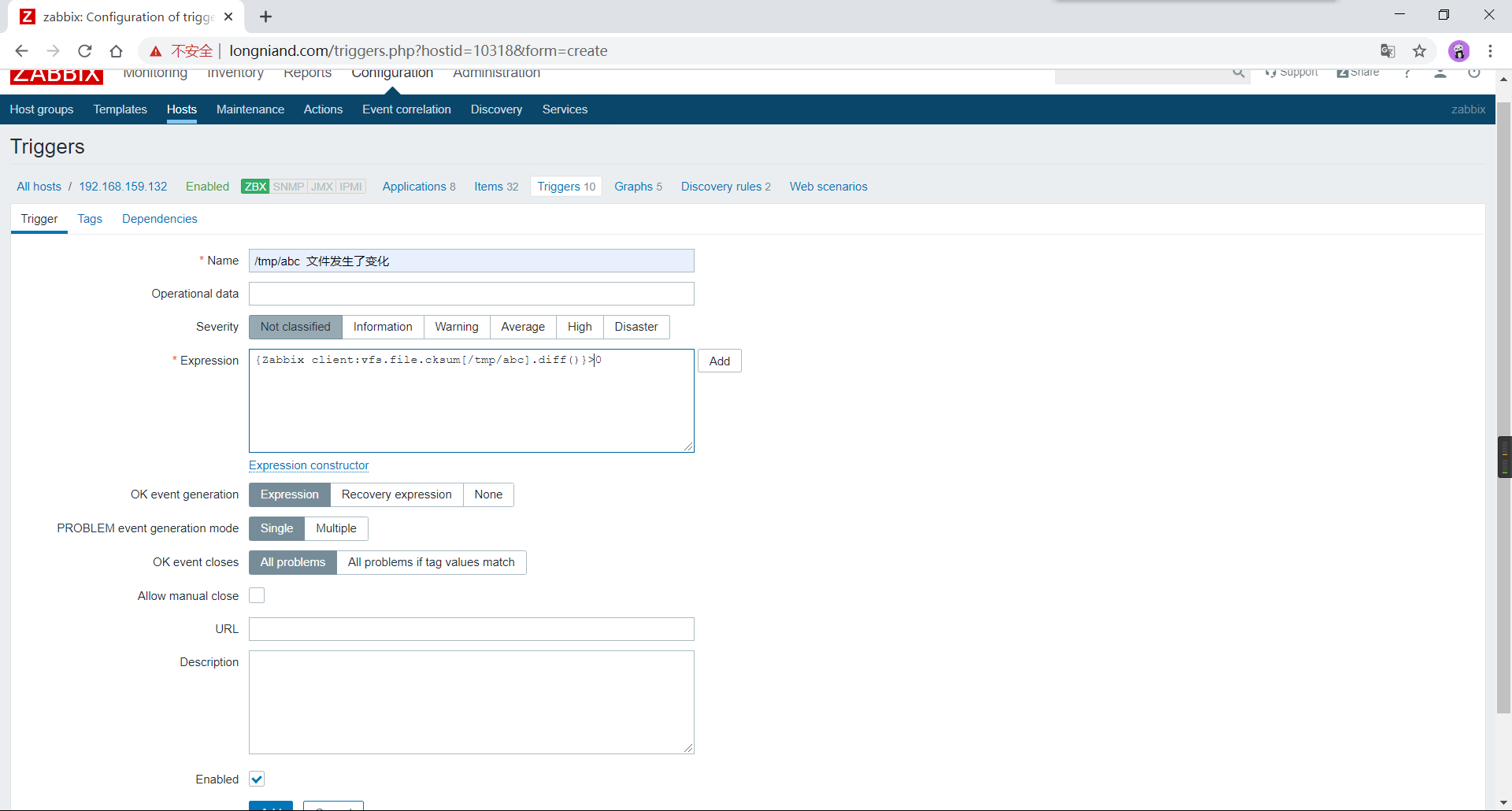The width and height of the screenshot is (1512, 811).
Task: Select Multiple problem event generation mode
Action: pyautogui.click(x=336, y=528)
